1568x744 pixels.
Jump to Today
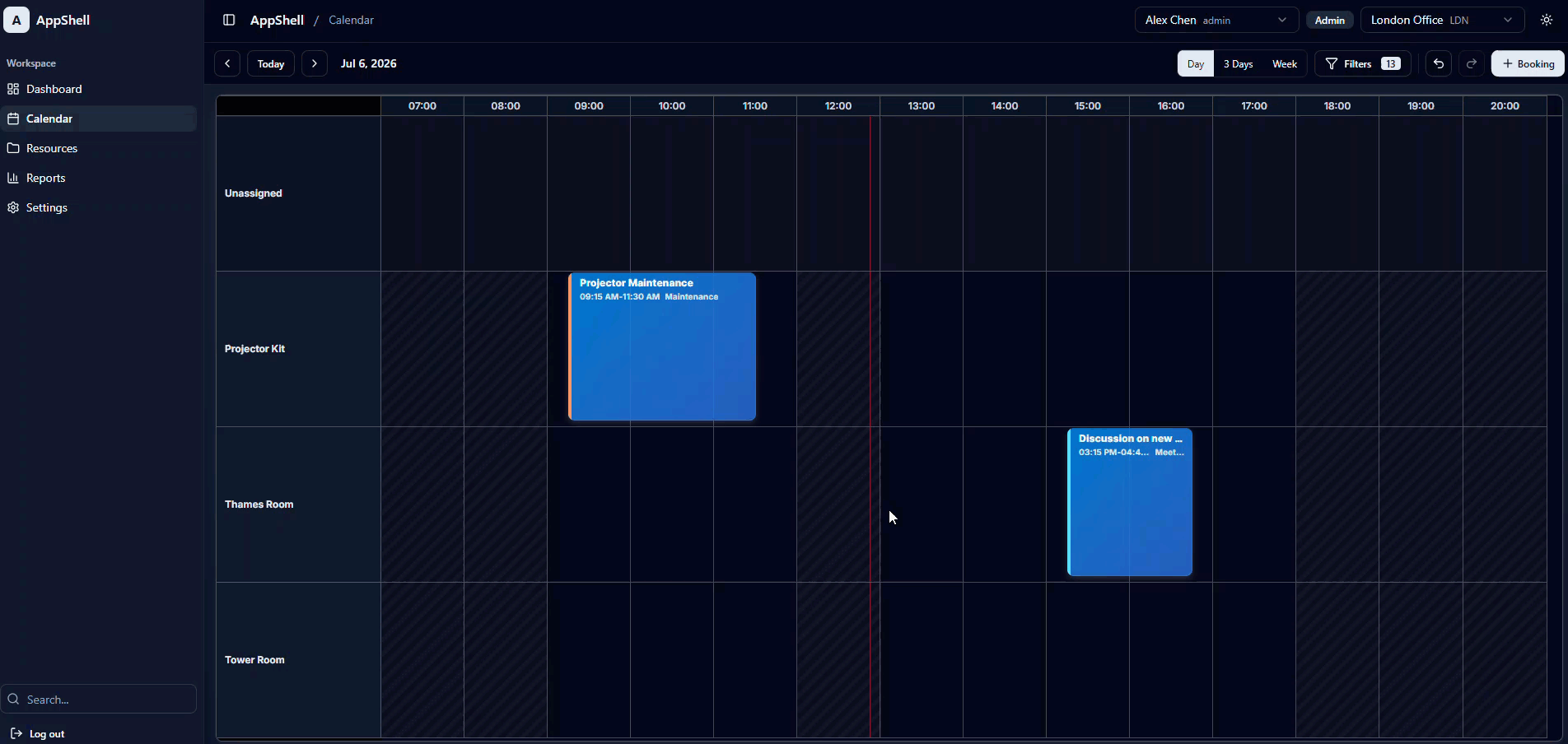coord(271,63)
